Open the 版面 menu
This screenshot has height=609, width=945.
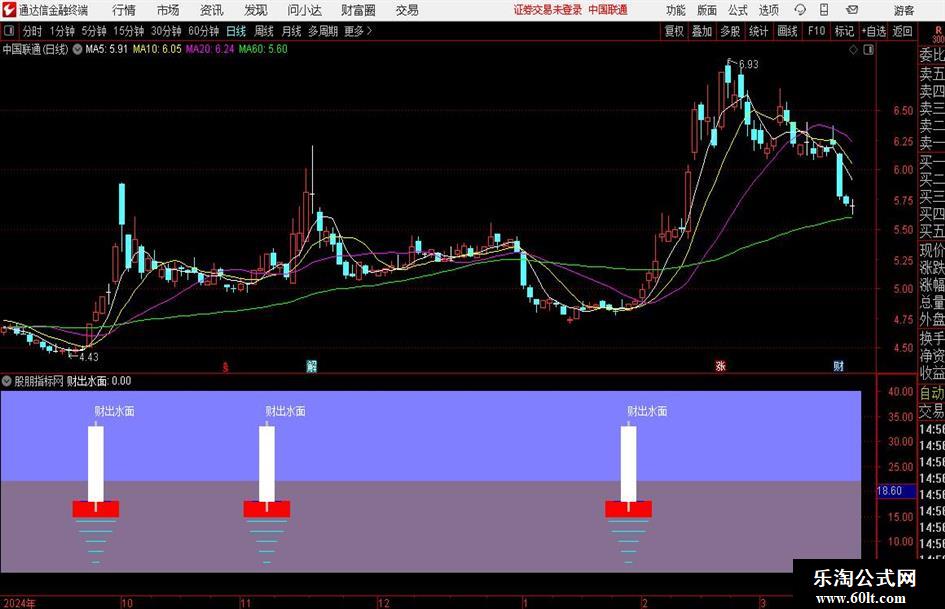point(707,10)
